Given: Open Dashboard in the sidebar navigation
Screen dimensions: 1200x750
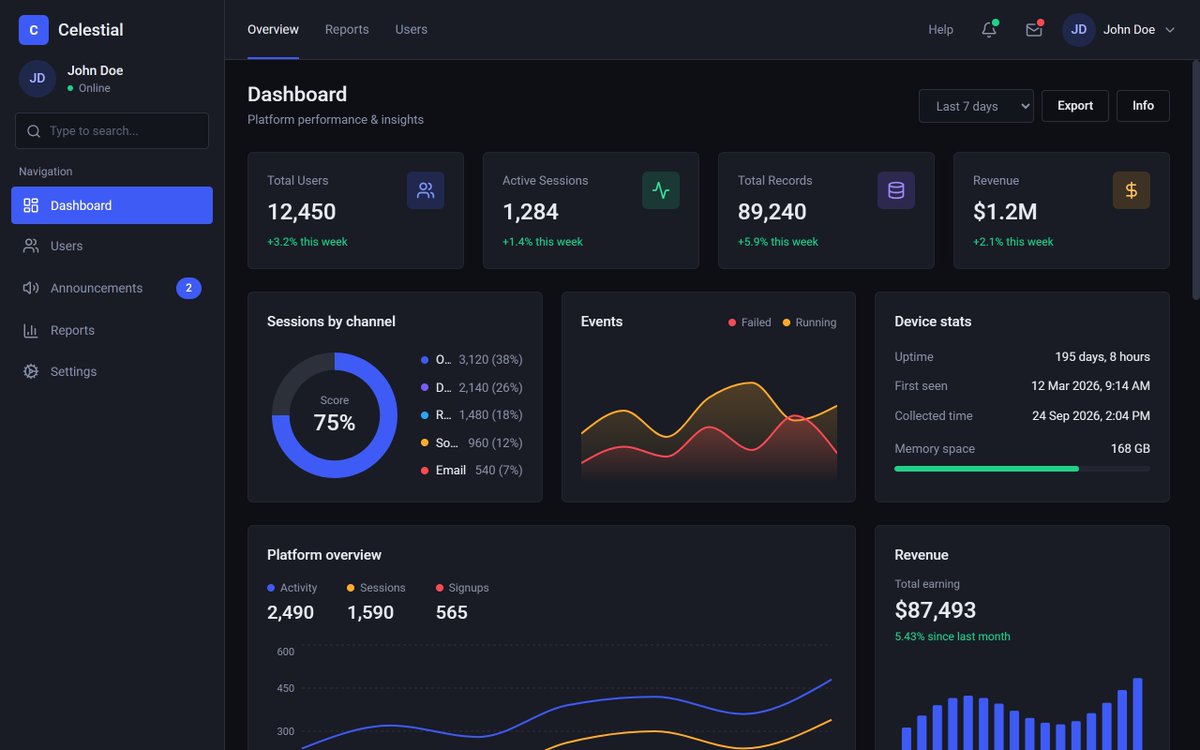Looking at the screenshot, I should coord(112,205).
